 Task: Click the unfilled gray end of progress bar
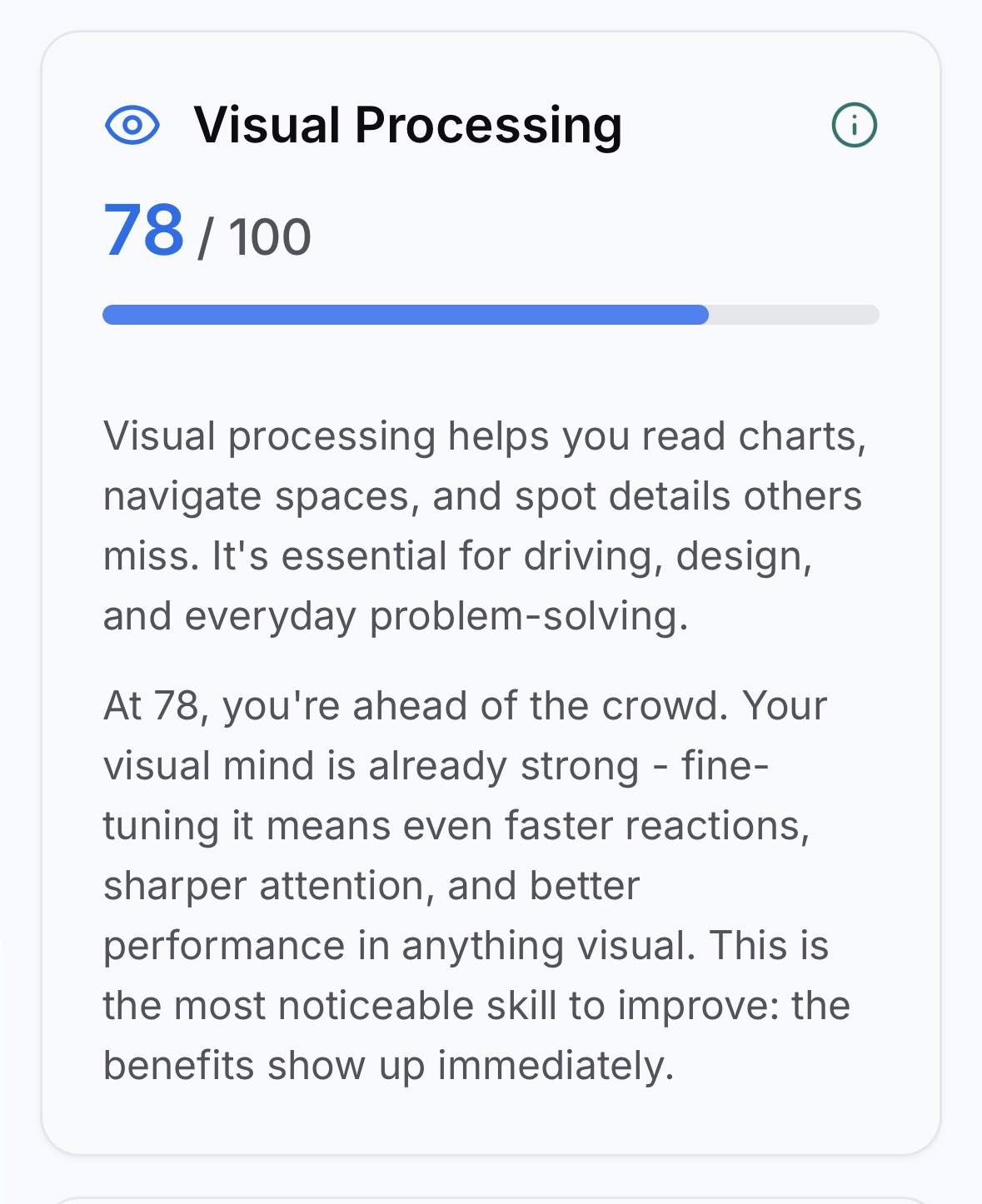pyautogui.click(x=793, y=315)
